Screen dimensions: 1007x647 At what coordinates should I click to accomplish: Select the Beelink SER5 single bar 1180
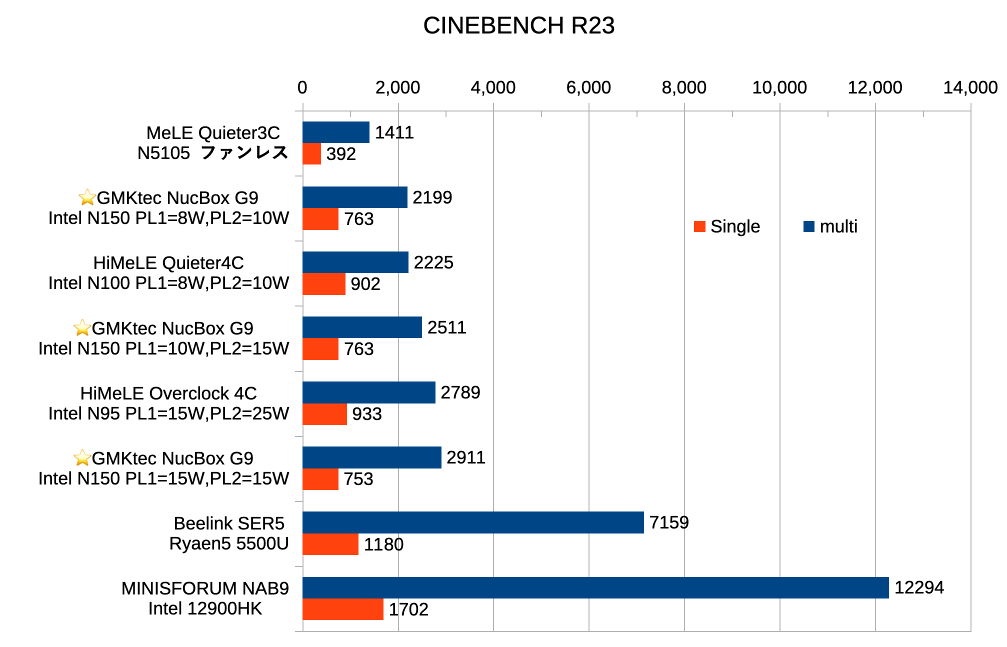pos(330,544)
